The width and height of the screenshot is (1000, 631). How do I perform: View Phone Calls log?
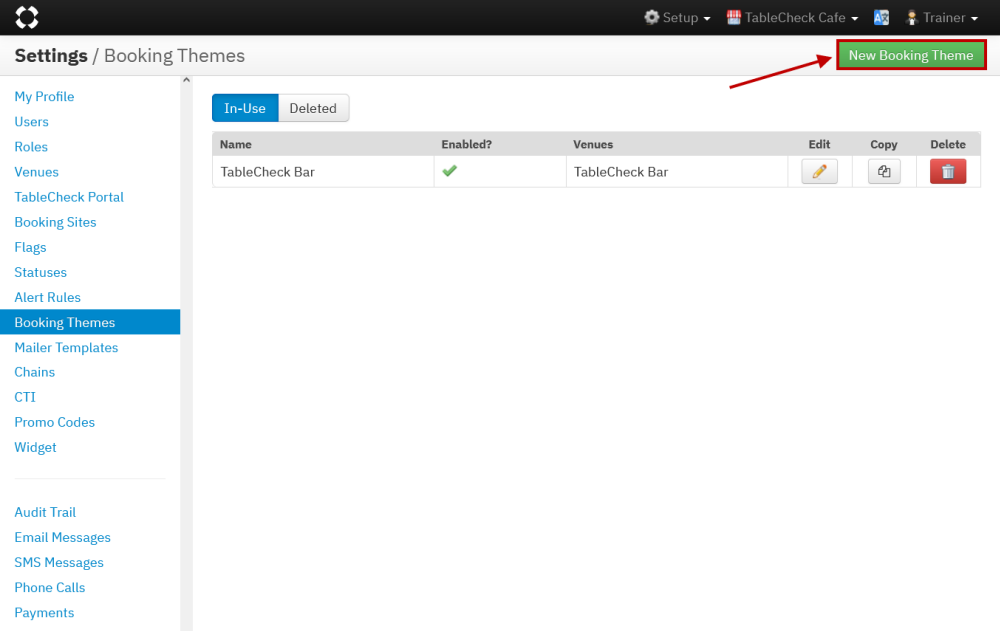tap(50, 587)
